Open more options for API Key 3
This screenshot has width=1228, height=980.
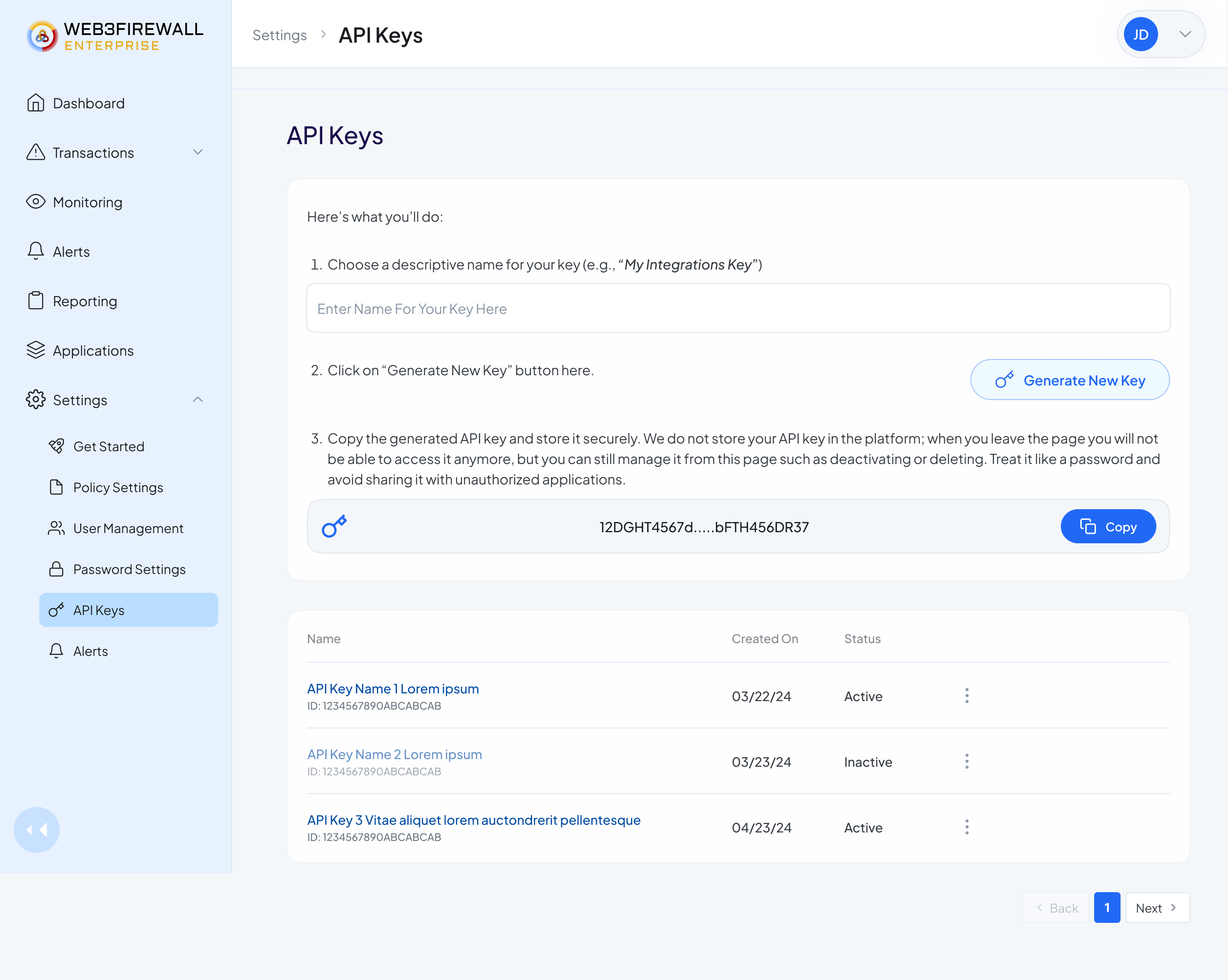point(967,827)
